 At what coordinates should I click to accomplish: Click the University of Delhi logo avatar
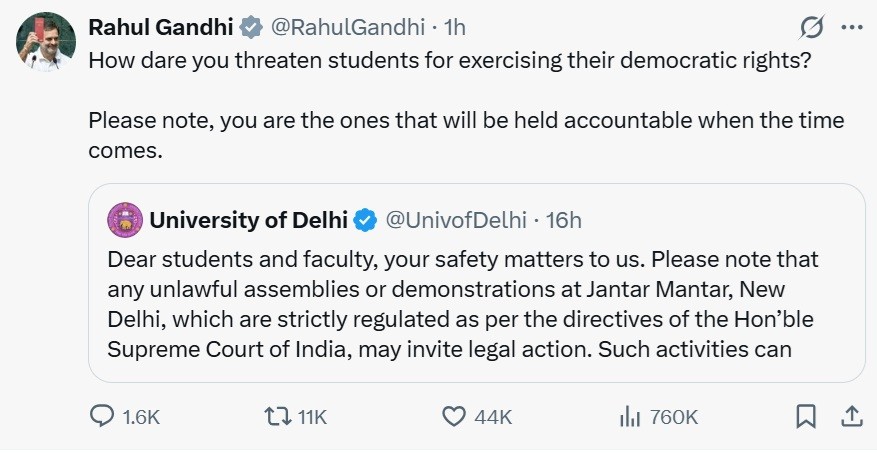(125, 220)
